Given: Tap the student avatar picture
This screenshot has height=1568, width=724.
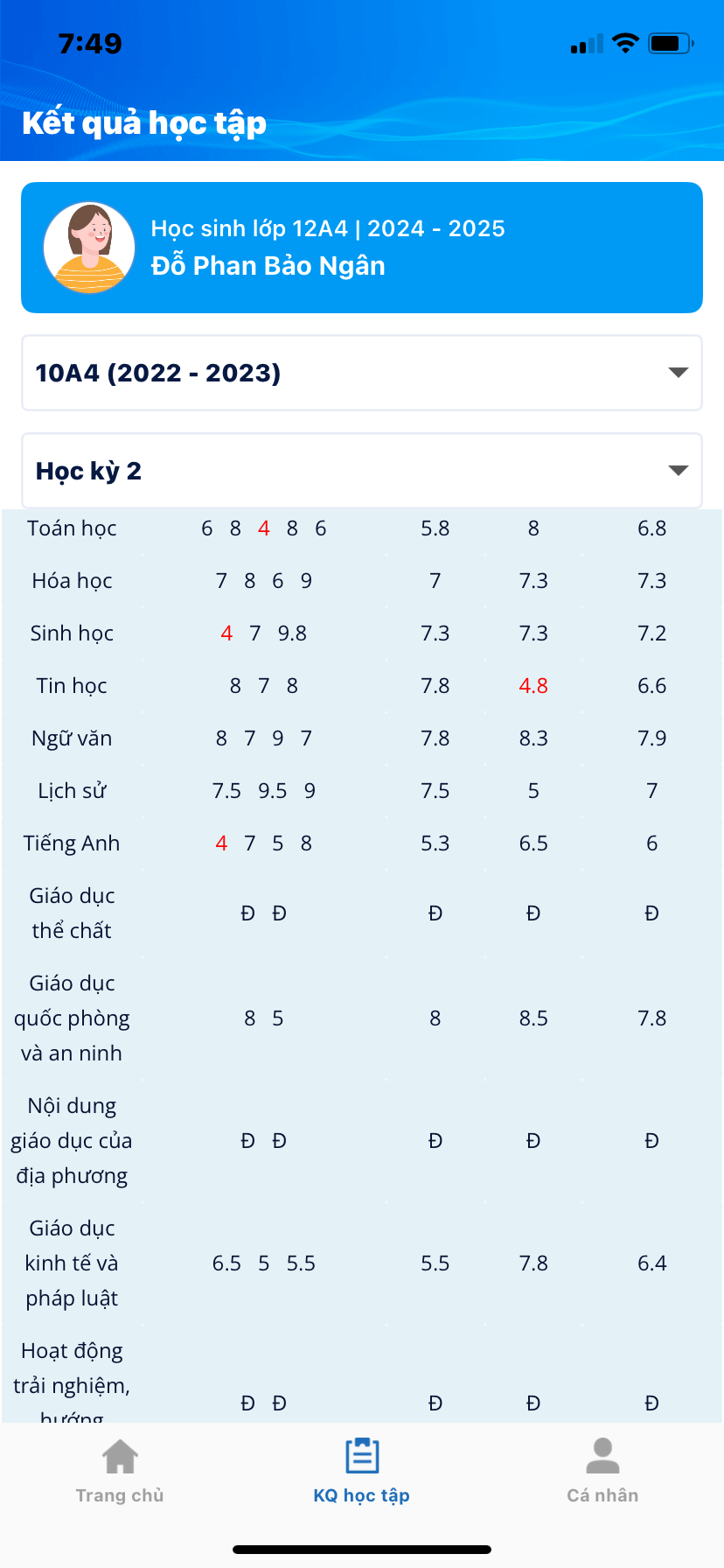Looking at the screenshot, I should click(89, 248).
